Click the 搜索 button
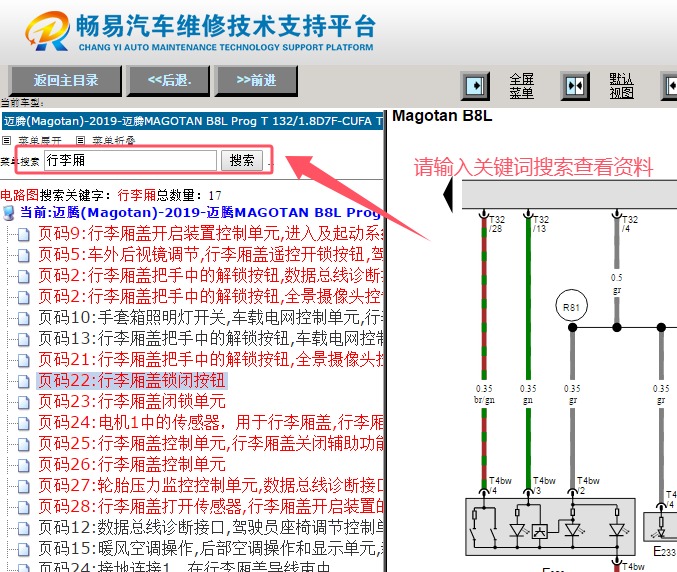This screenshot has width=677, height=572. [x=242, y=161]
